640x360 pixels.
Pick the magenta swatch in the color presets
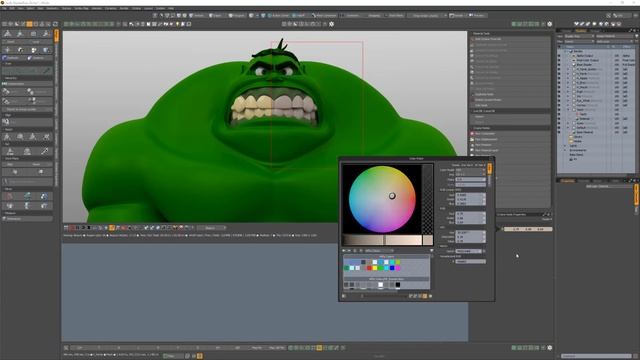[x=398, y=268]
